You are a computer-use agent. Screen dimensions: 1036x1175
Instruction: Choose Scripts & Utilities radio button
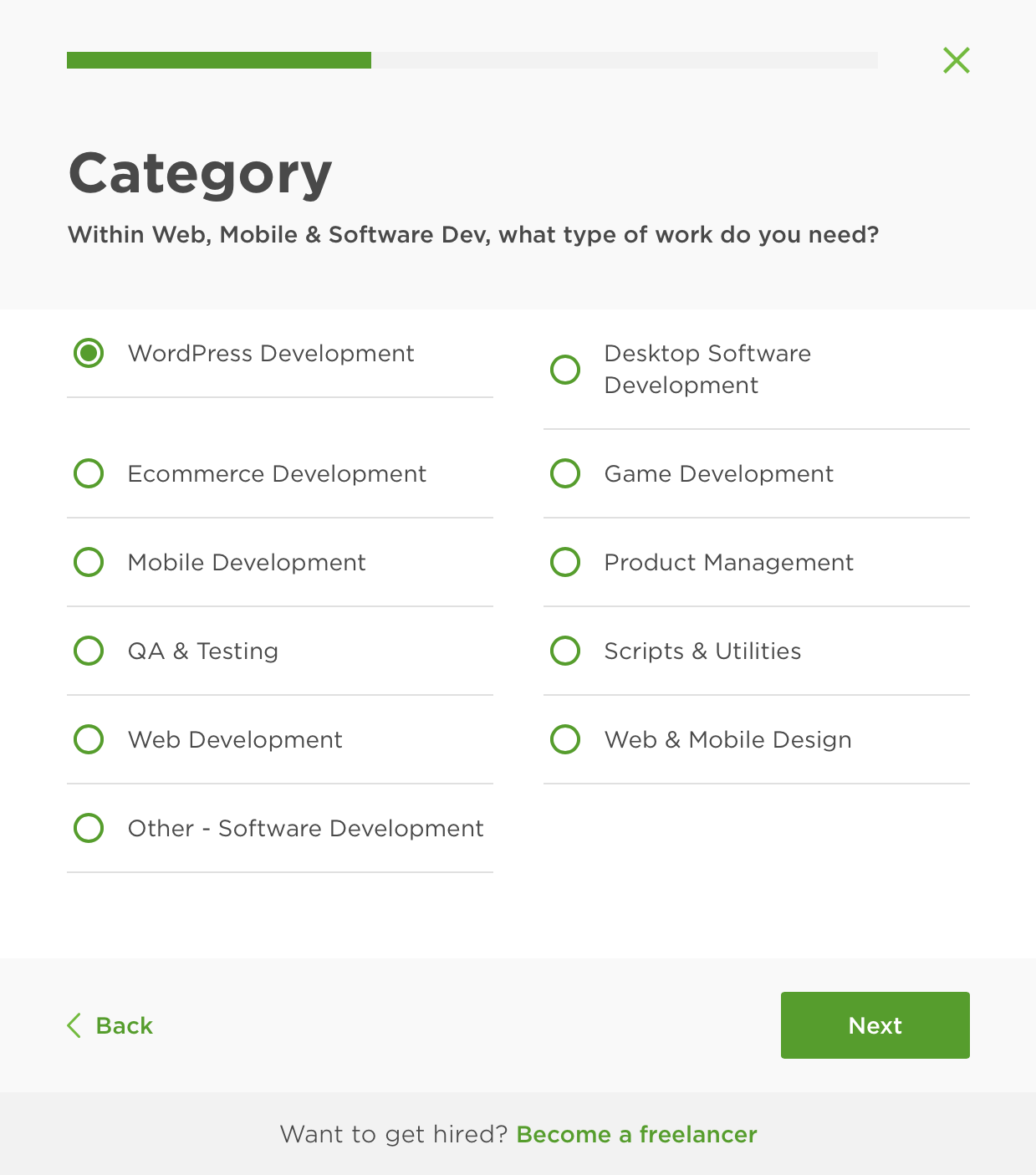(565, 651)
